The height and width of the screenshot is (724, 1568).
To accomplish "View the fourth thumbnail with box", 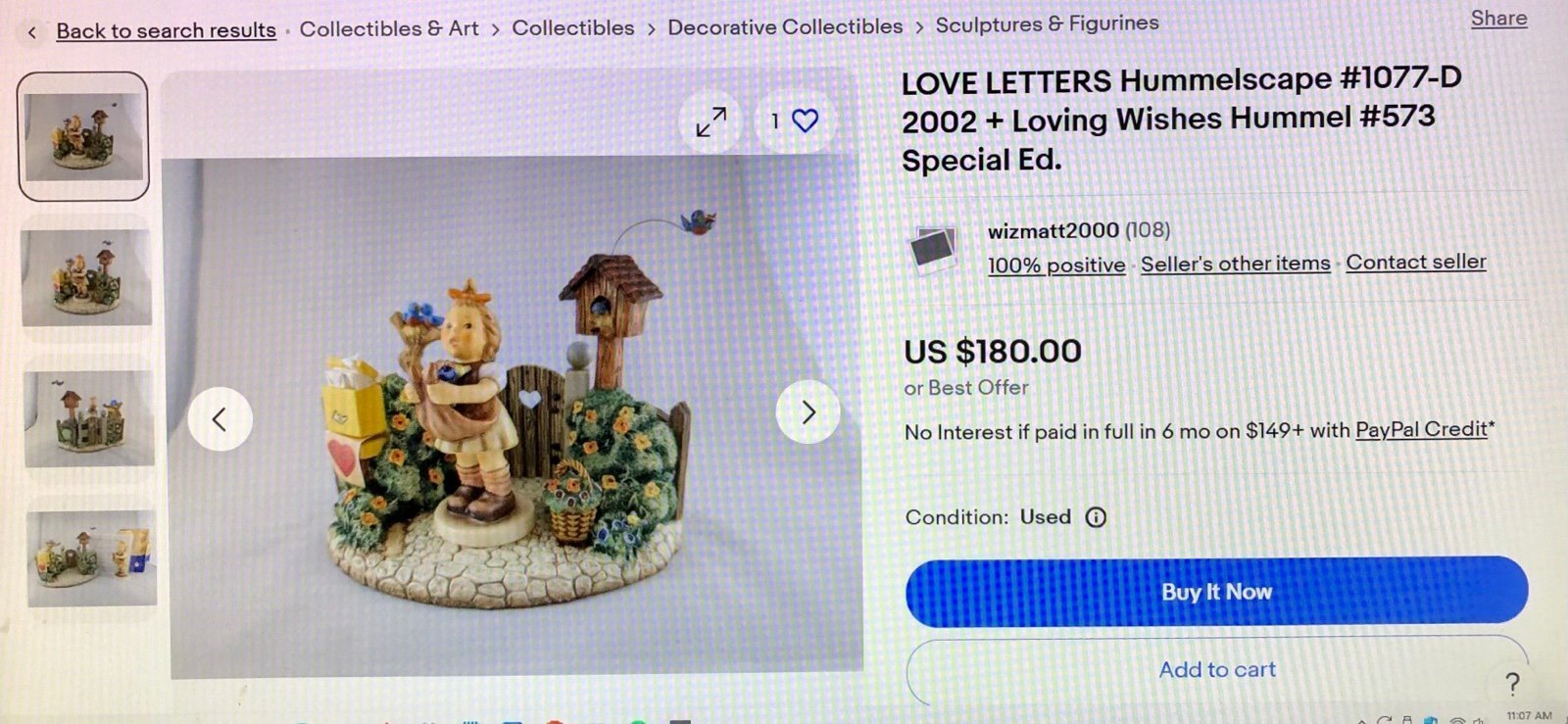I will coord(91,558).
